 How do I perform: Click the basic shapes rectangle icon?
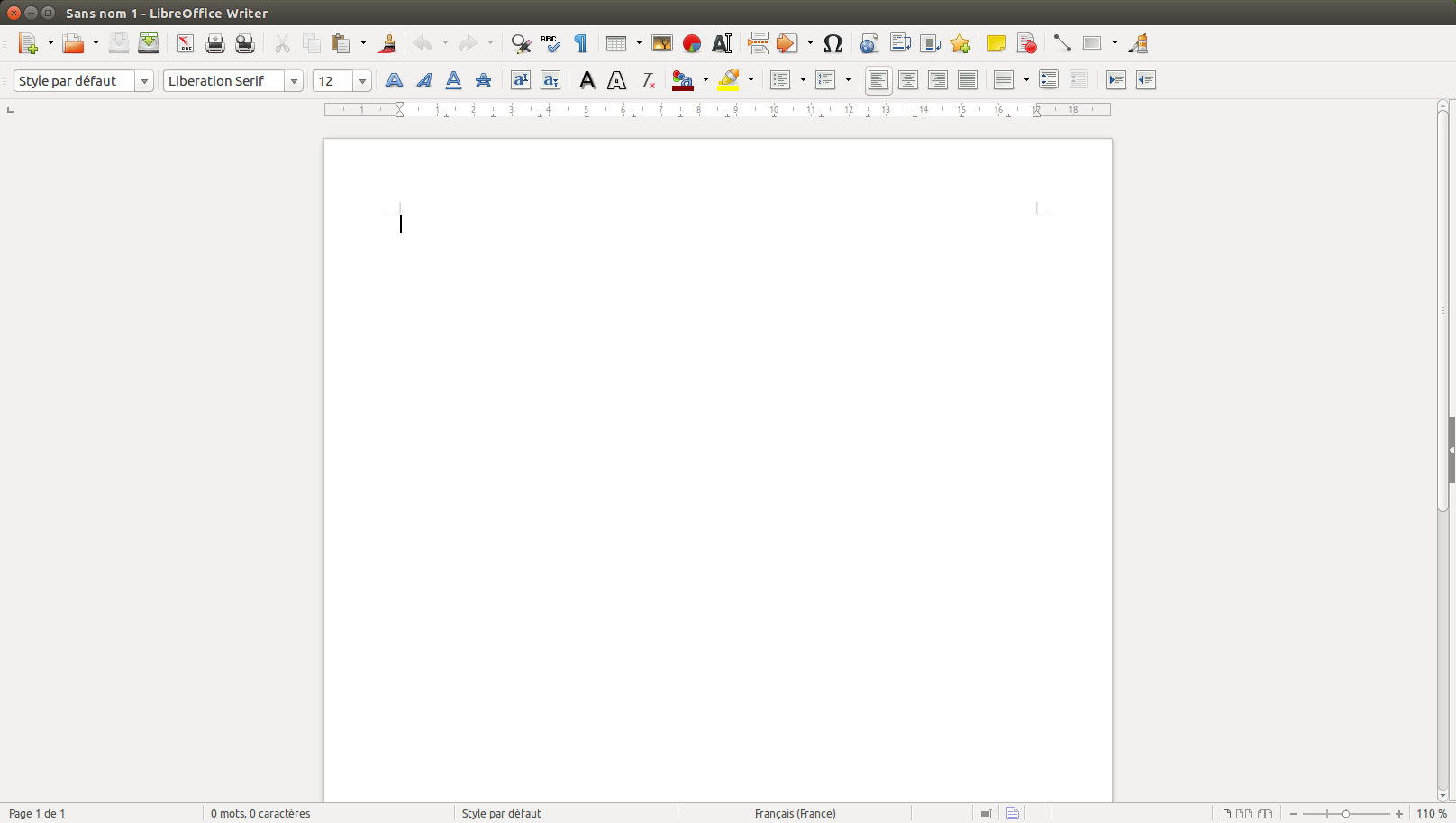tap(1092, 43)
